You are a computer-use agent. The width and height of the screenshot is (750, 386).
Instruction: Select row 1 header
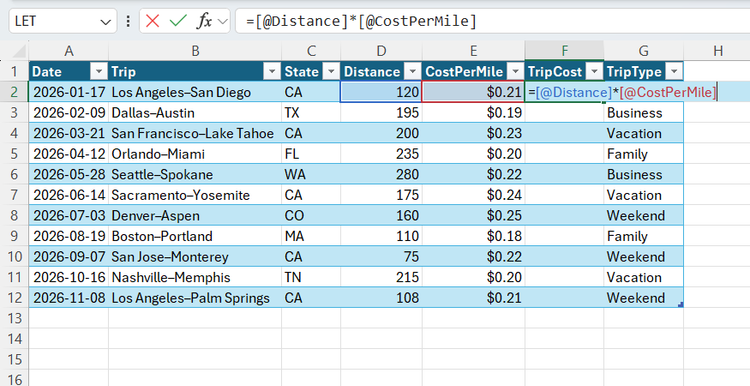coord(14,72)
